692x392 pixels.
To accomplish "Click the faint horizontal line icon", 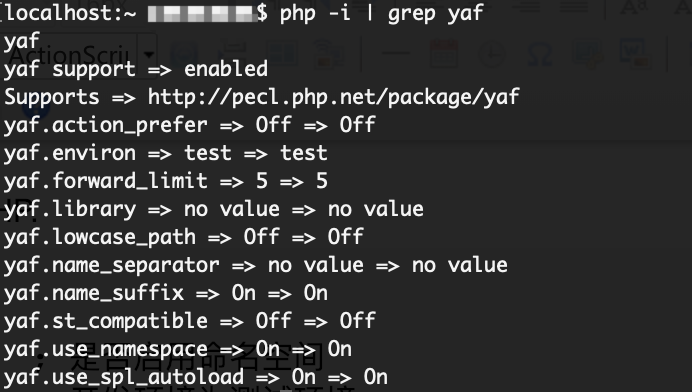I will [x=396, y=54].
